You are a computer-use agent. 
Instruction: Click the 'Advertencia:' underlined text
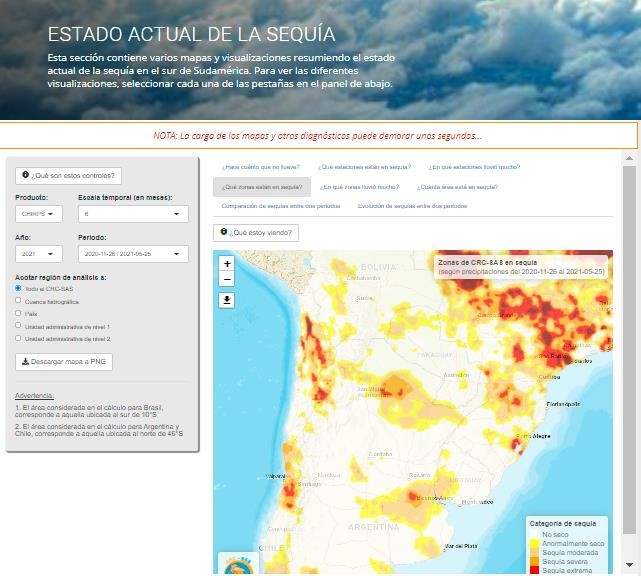[x=35, y=395]
